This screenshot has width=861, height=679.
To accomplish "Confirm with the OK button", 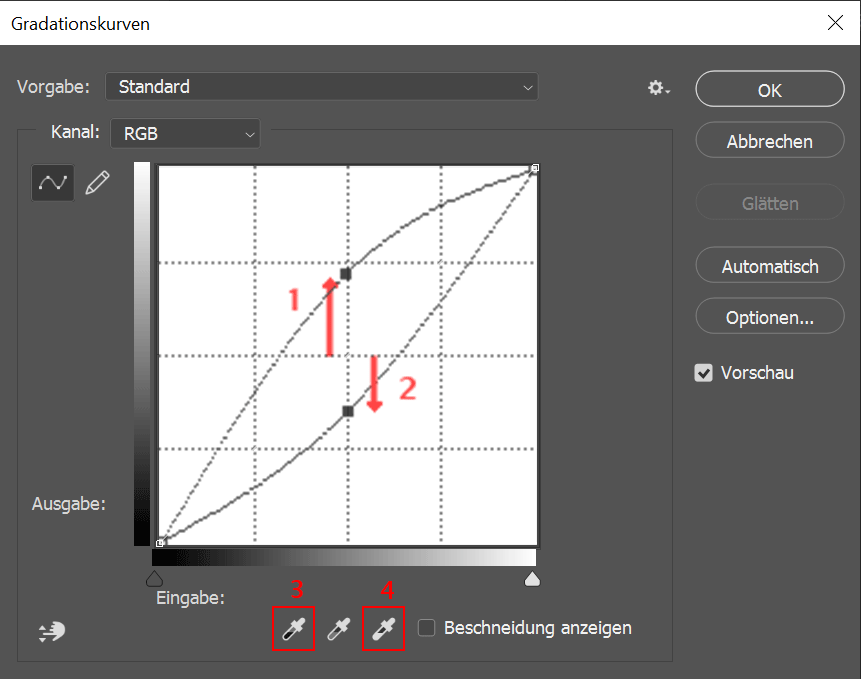I will (770, 89).
